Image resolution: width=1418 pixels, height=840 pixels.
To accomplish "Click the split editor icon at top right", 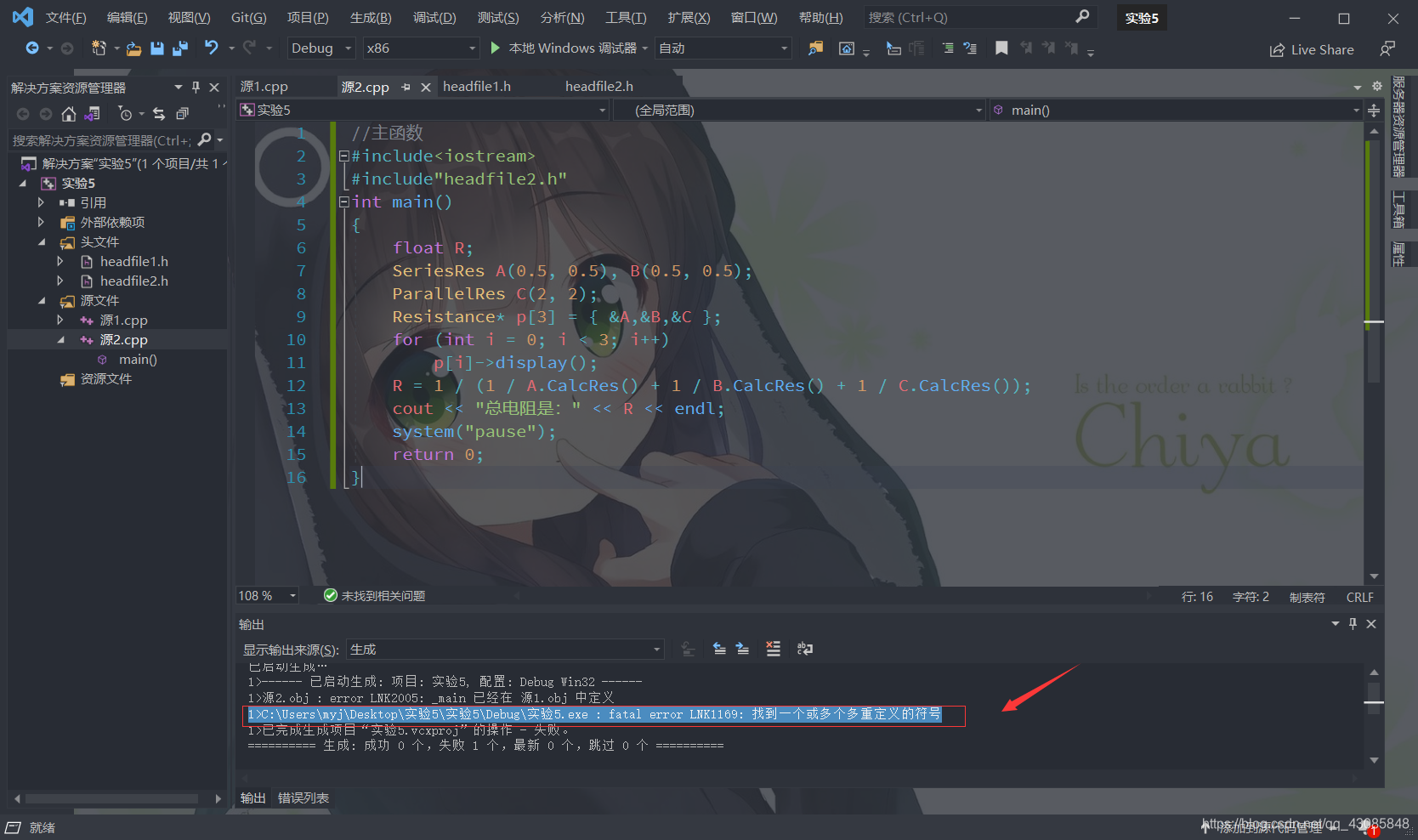I will (1374, 111).
